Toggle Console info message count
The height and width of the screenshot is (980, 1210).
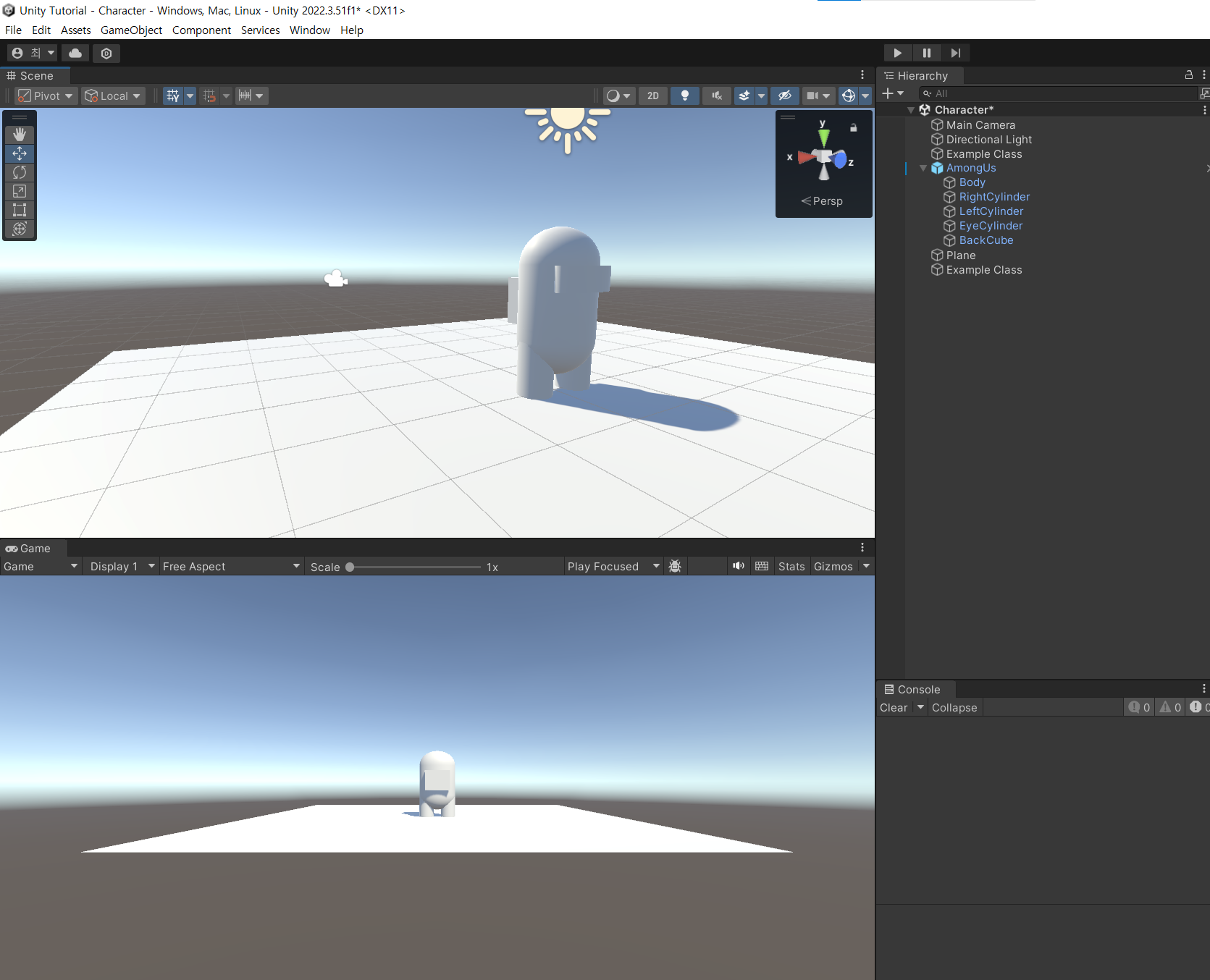click(x=1139, y=708)
